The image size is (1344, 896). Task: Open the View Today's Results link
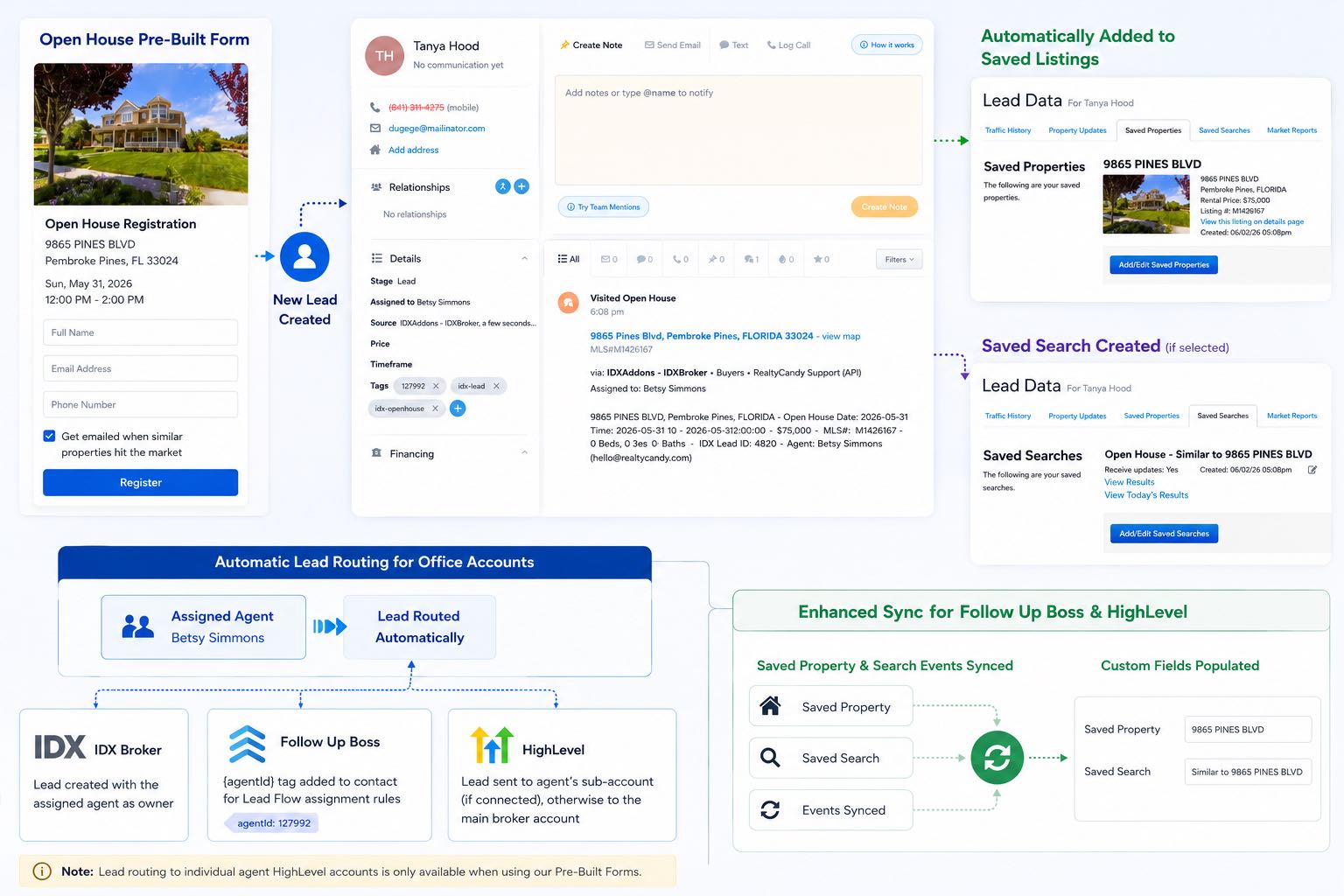coord(1146,495)
